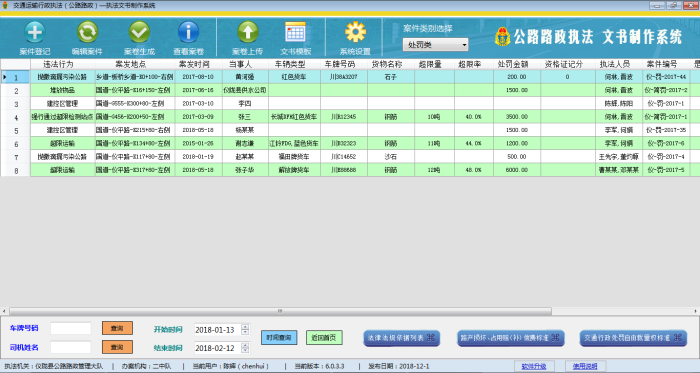Open 交通行政处罚自由裁量权标准 button

(633, 338)
